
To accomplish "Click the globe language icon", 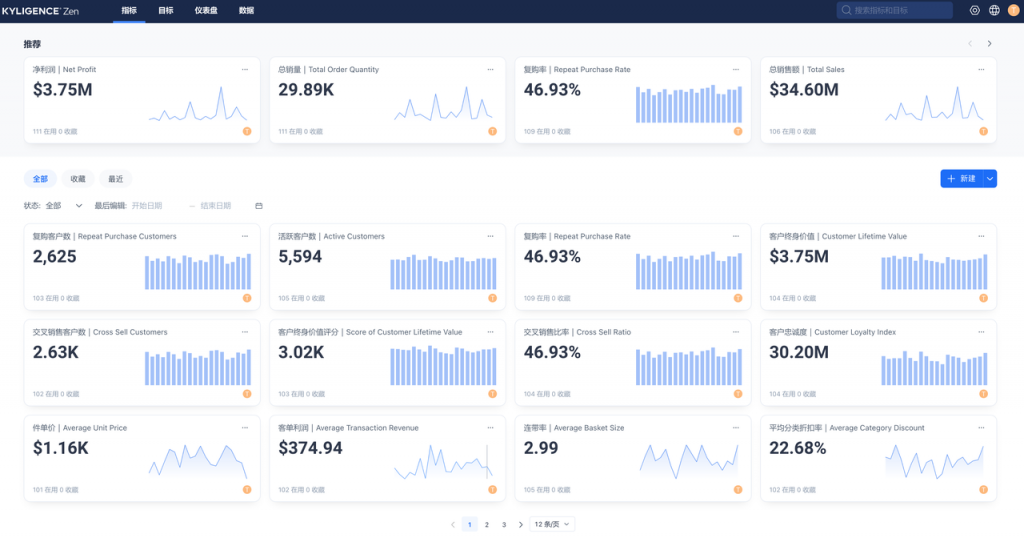I will 994,10.
